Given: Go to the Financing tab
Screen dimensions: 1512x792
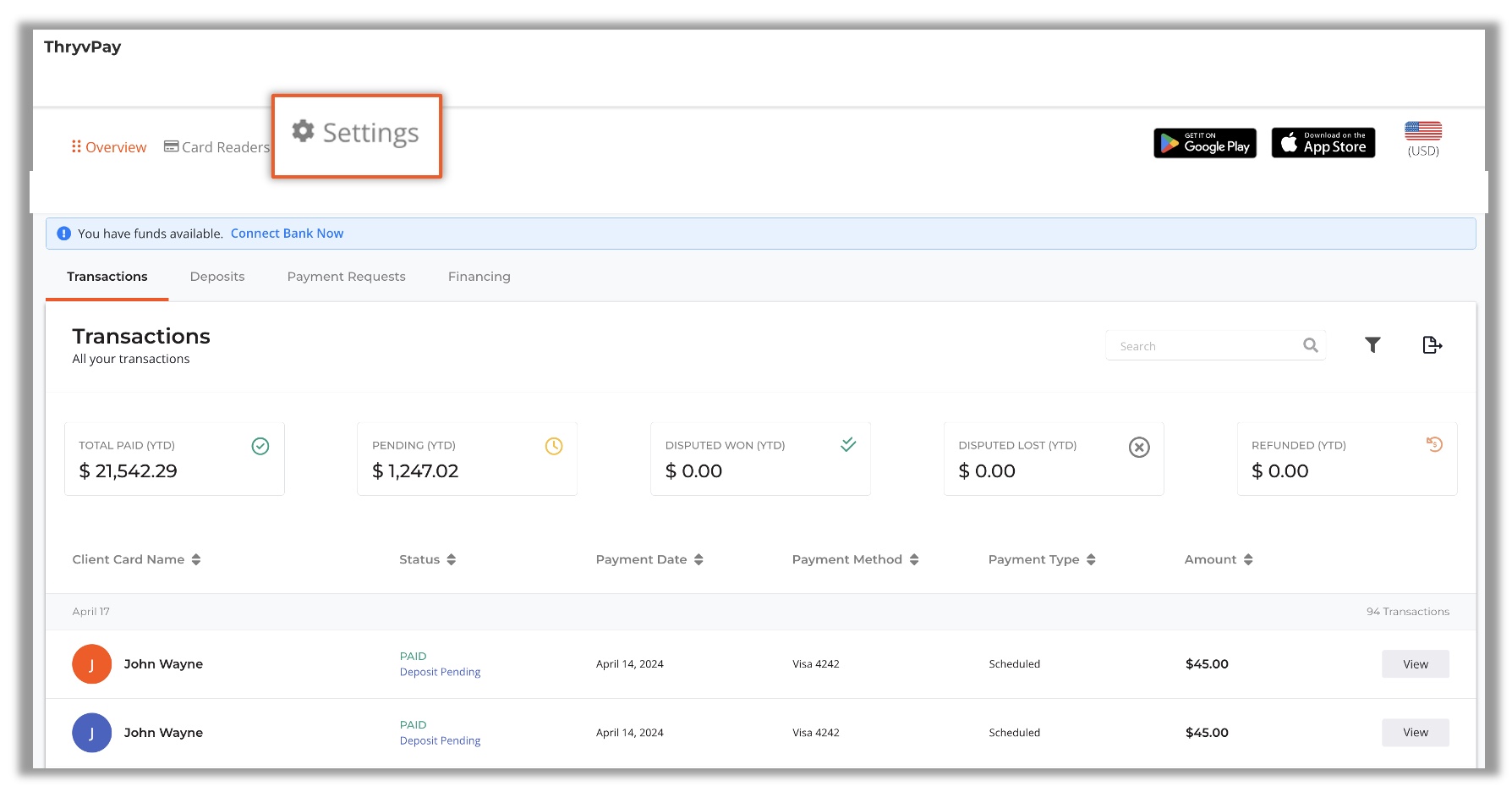Looking at the screenshot, I should [x=479, y=277].
